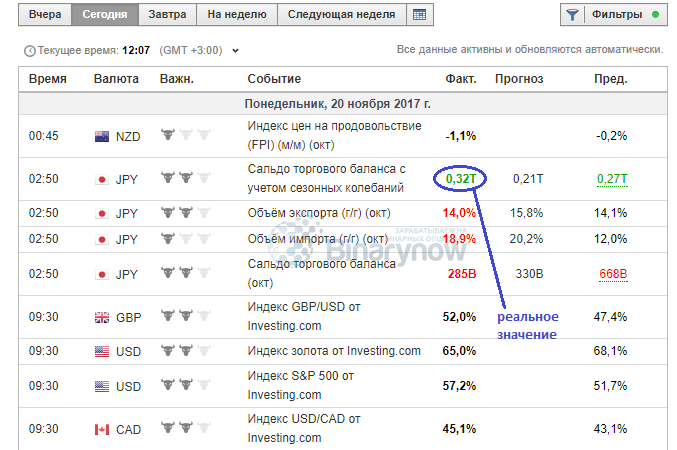677x450 pixels.
Task: Open the calendar date picker icon
Action: pyautogui.click(x=419, y=15)
